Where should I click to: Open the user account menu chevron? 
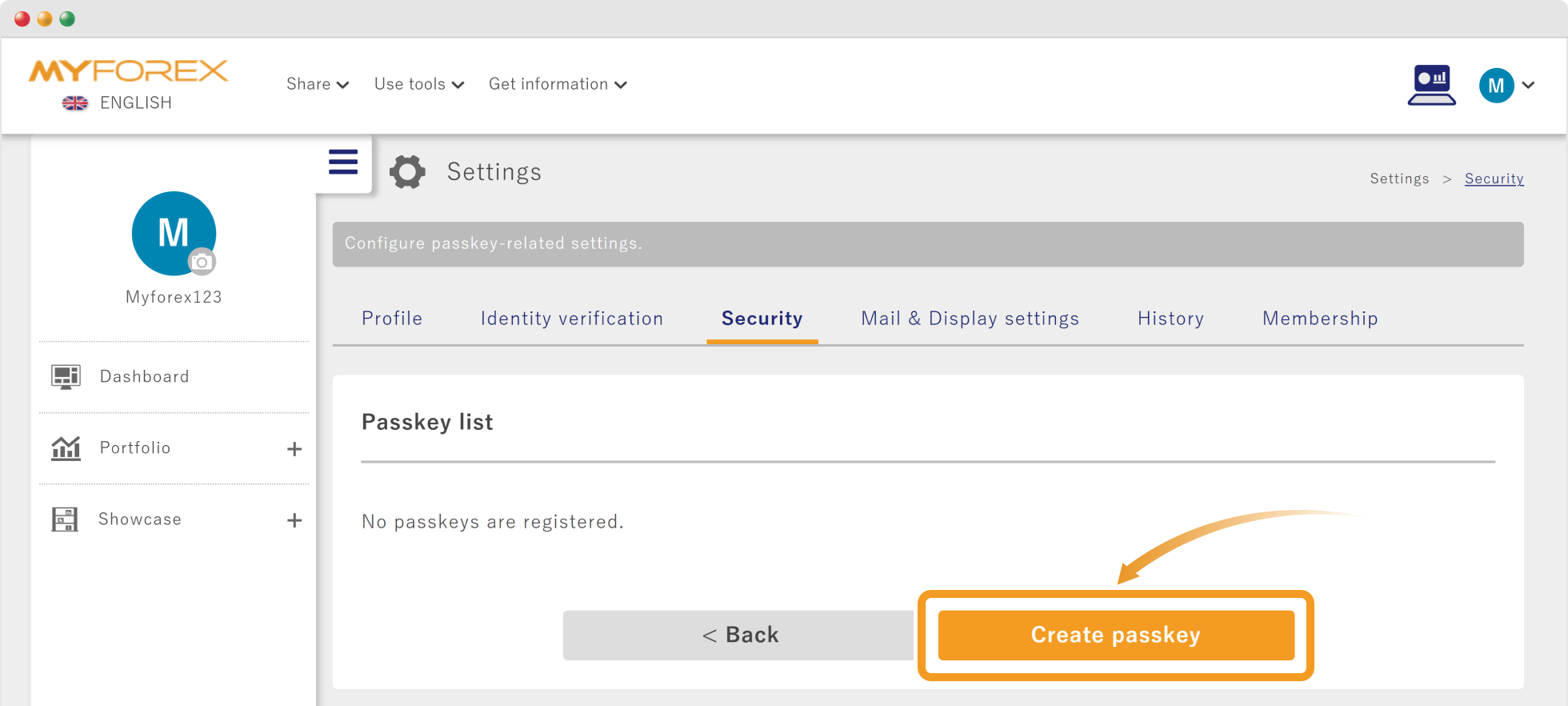point(1528,85)
